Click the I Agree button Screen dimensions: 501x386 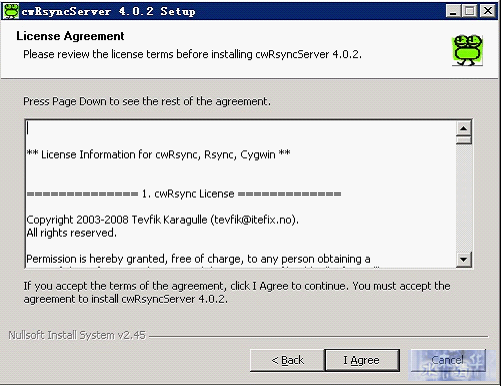(362, 360)
